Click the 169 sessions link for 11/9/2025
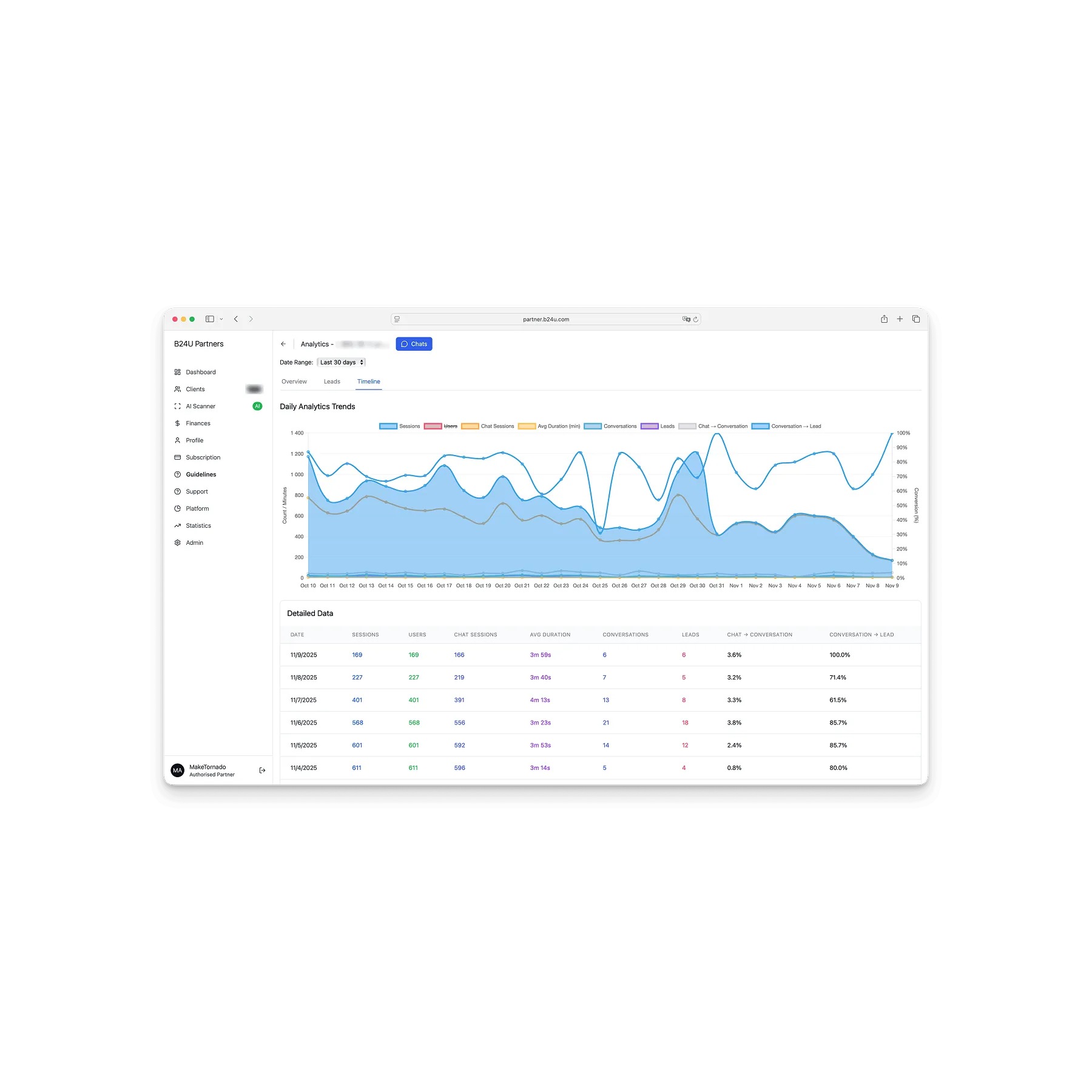 coord(357,655)
